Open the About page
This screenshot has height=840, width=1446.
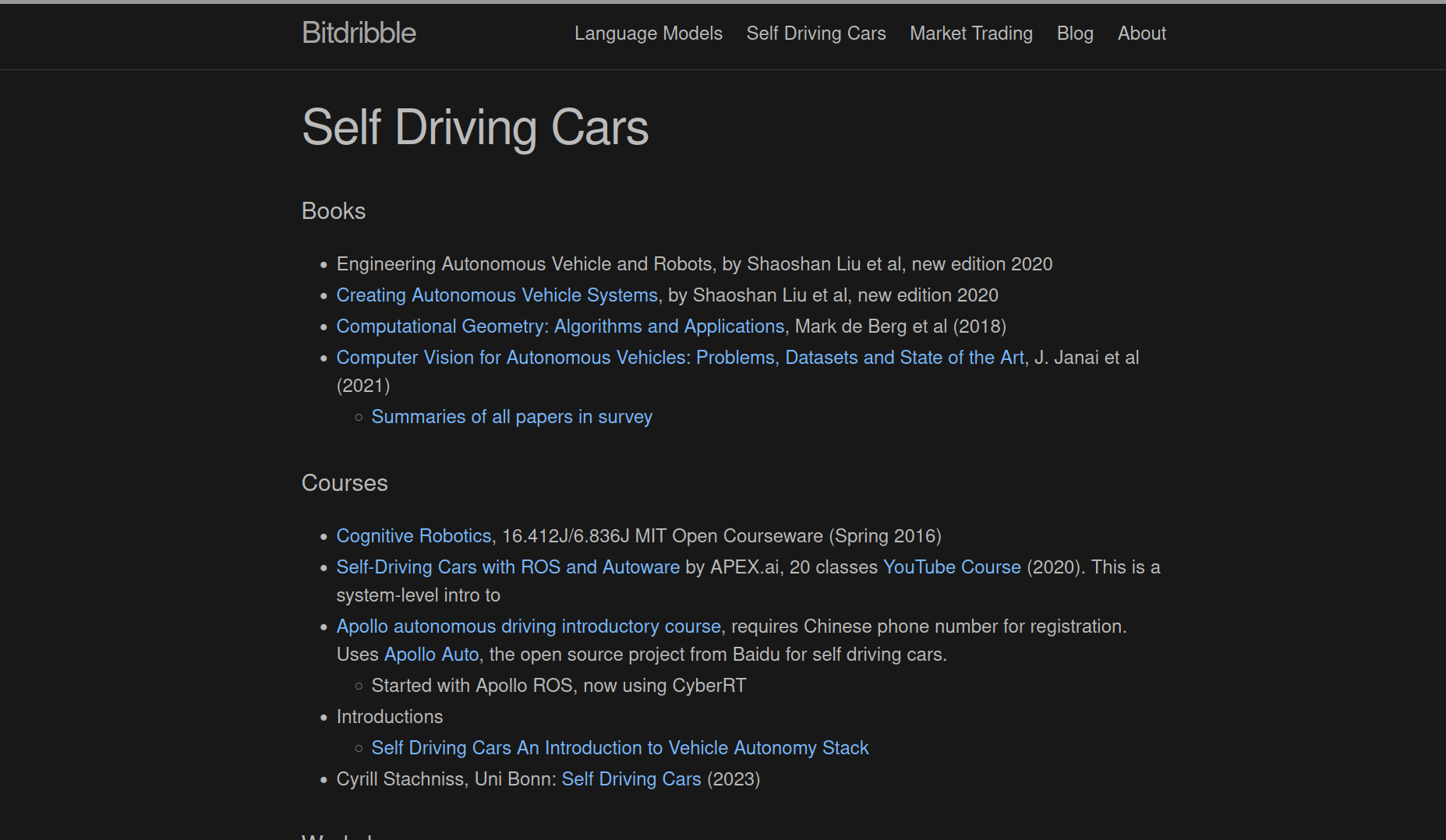coord(1141,34)
